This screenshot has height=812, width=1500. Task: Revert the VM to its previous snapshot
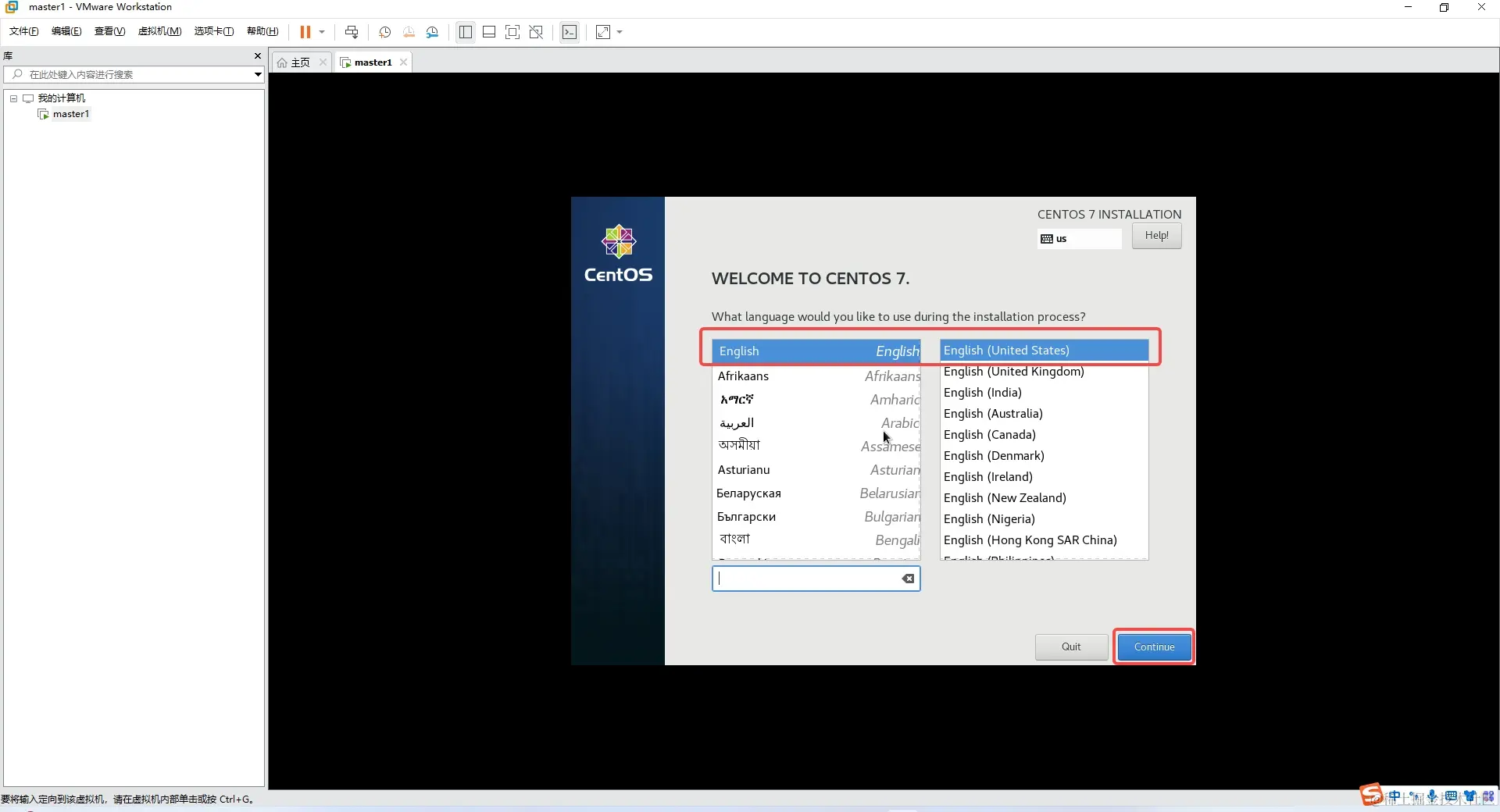[409, 32]
